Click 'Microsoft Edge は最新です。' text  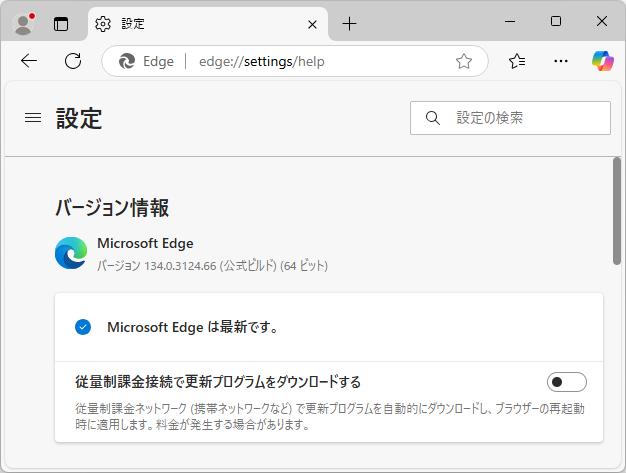tap(193, 327)
